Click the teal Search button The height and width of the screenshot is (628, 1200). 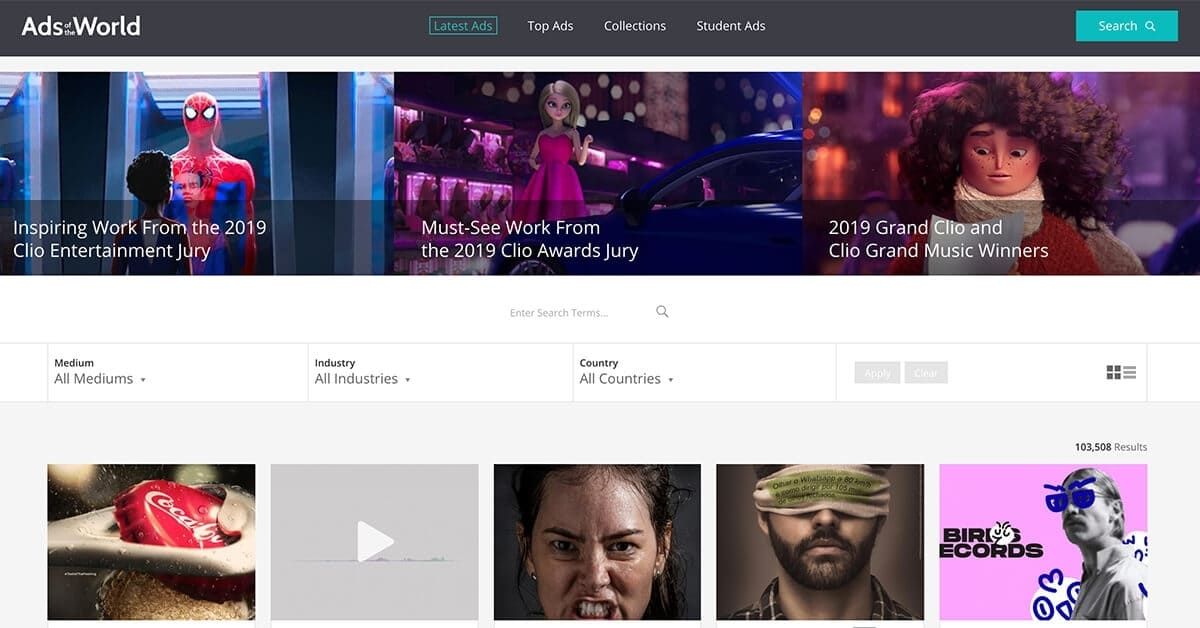1127,26
